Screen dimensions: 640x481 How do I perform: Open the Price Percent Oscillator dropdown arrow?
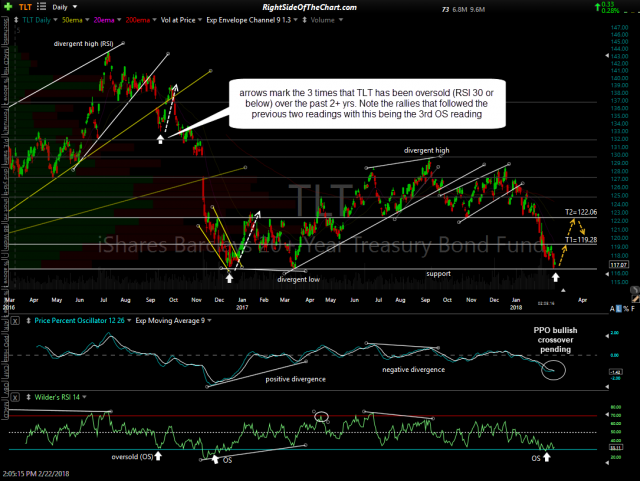pyautogui.click(x=129, y=321)
